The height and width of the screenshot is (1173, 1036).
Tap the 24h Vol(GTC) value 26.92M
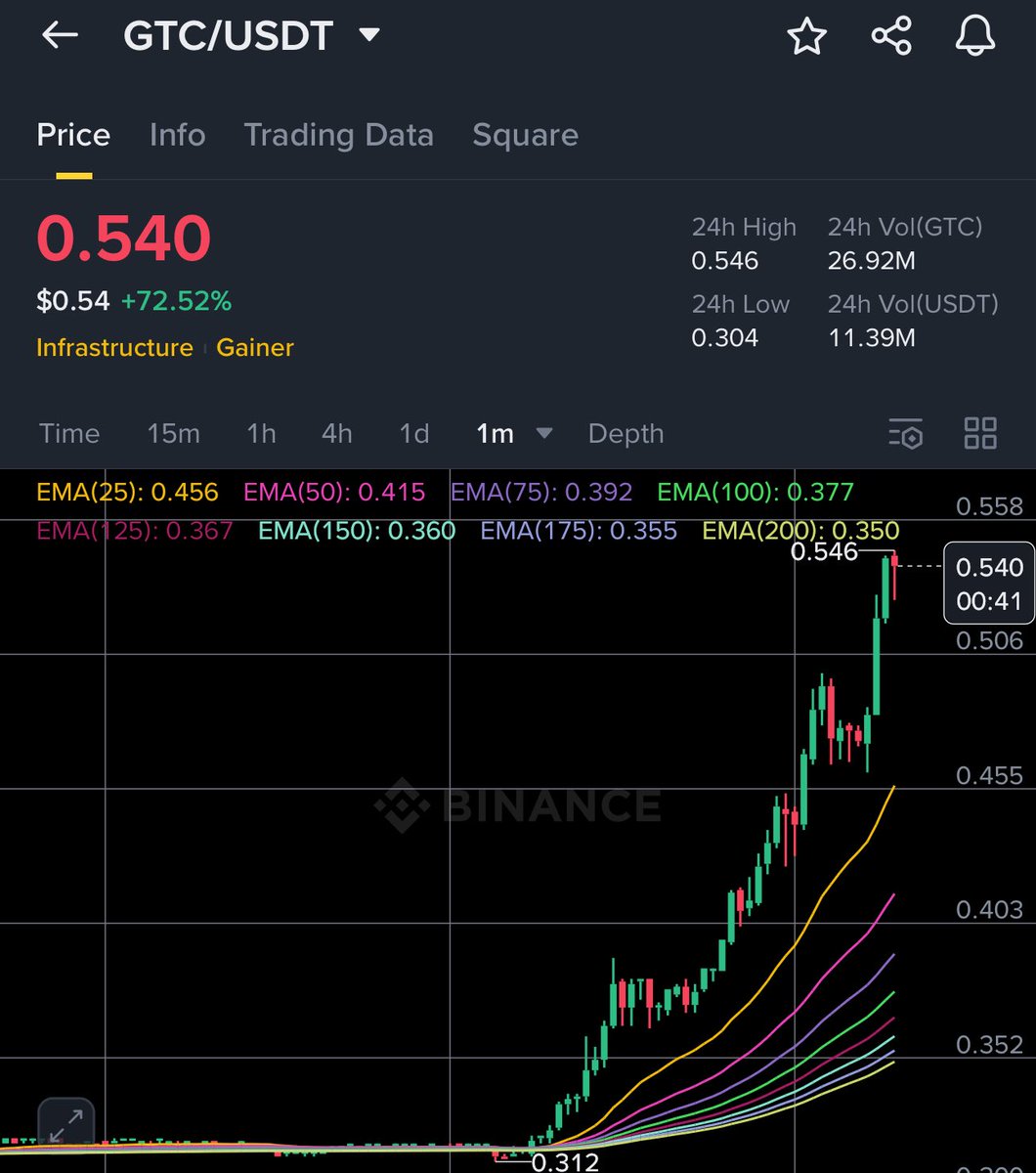870,261
